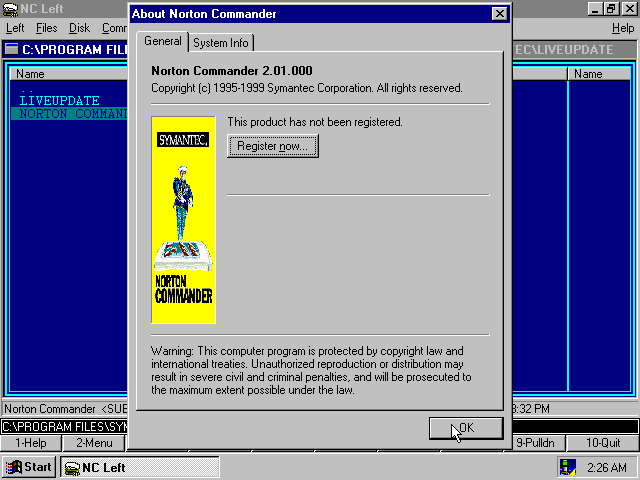Click the 1-Help function key button
This screenshot has width=640, height=480.
tap(31, 443)
